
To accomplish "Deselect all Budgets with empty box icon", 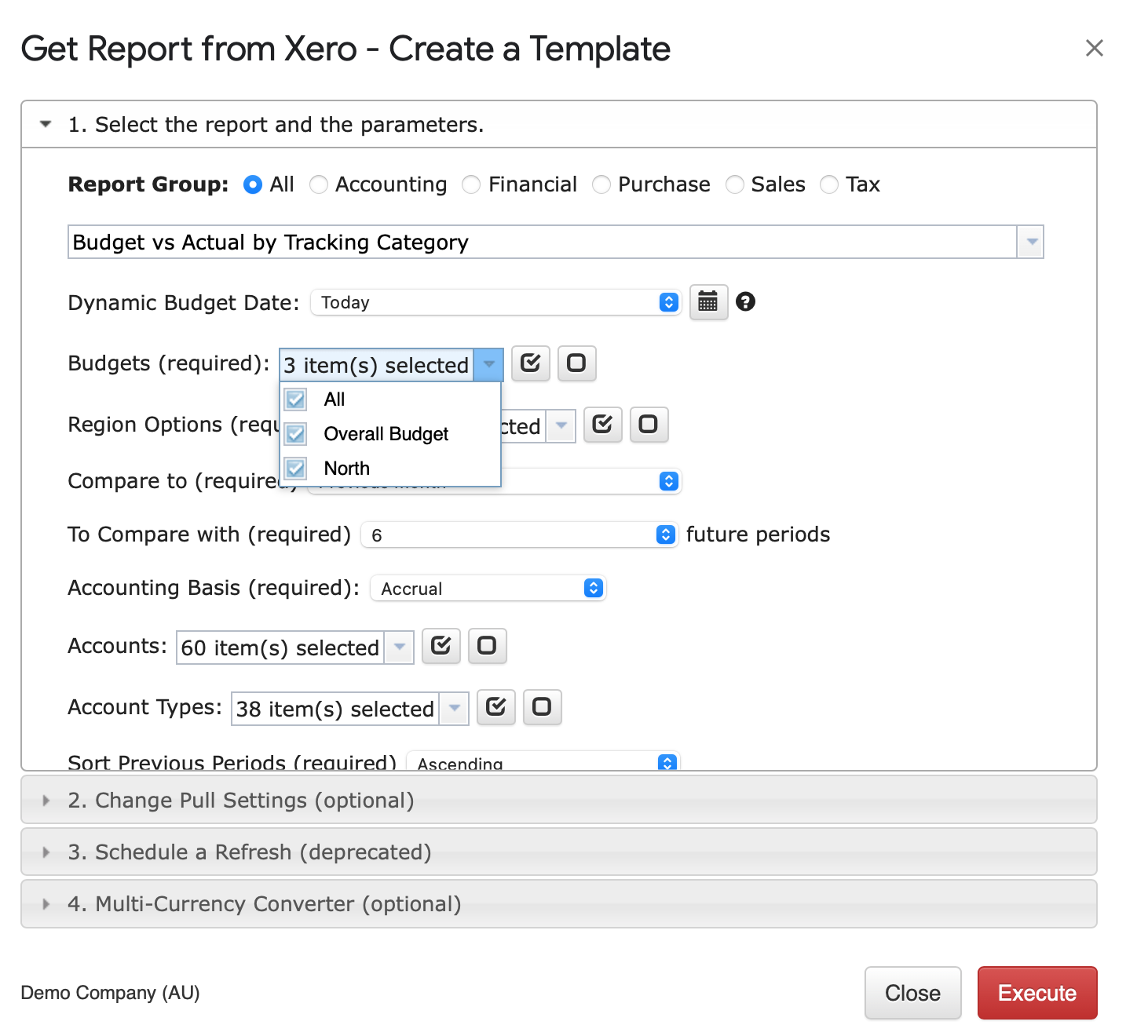I will [x=576, y=363].
